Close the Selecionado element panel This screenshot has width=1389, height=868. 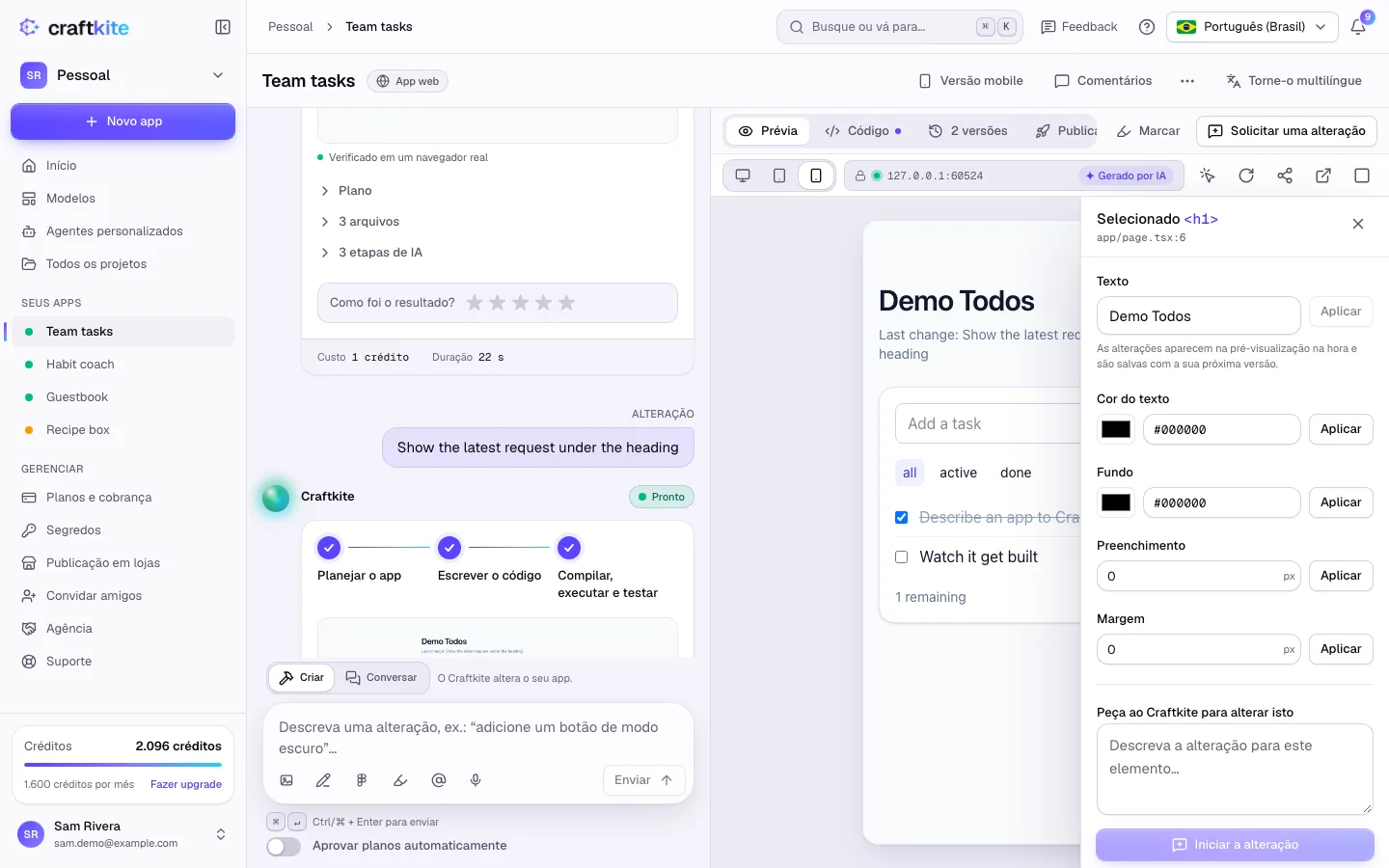tap(1358, 224)
